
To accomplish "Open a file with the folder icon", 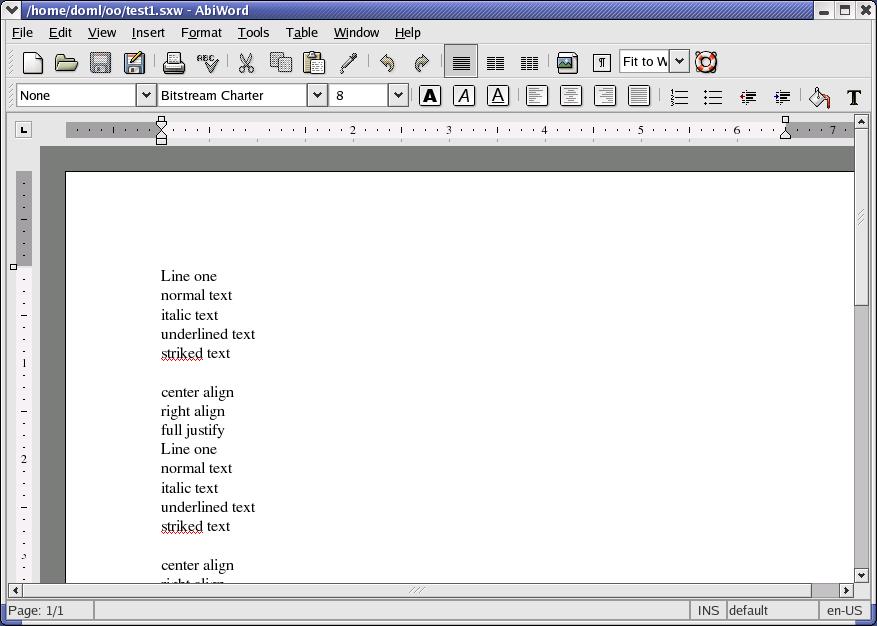I will tap(66, 63).
